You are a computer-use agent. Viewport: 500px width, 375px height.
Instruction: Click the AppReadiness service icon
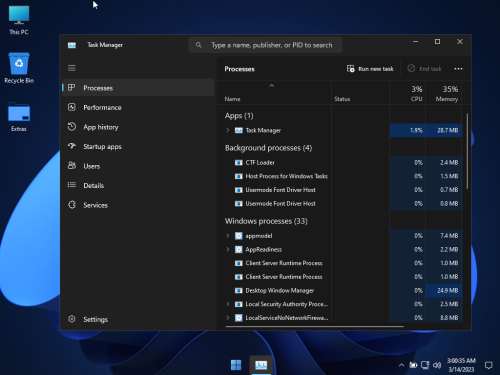(x=238, y=249)
